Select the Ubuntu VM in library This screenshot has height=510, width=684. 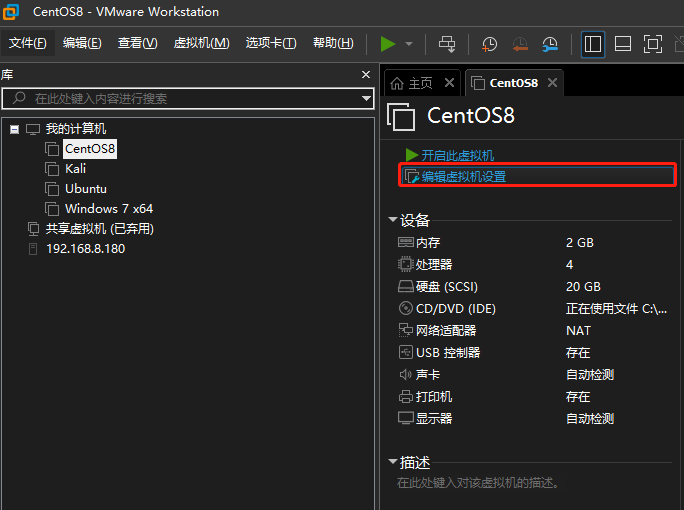coord(86,189)
